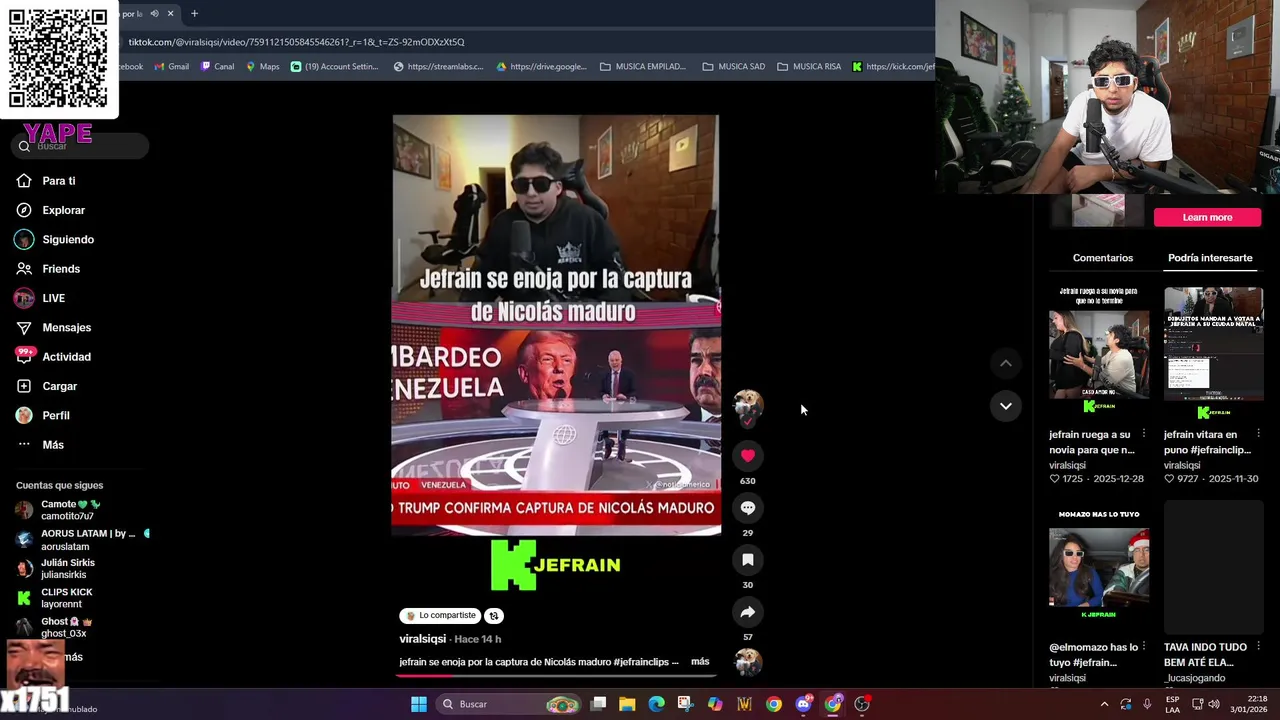Click the Learn more button
This screenshot has height=720, width=1280.
pyautogui.click(x=1207, y=217)
